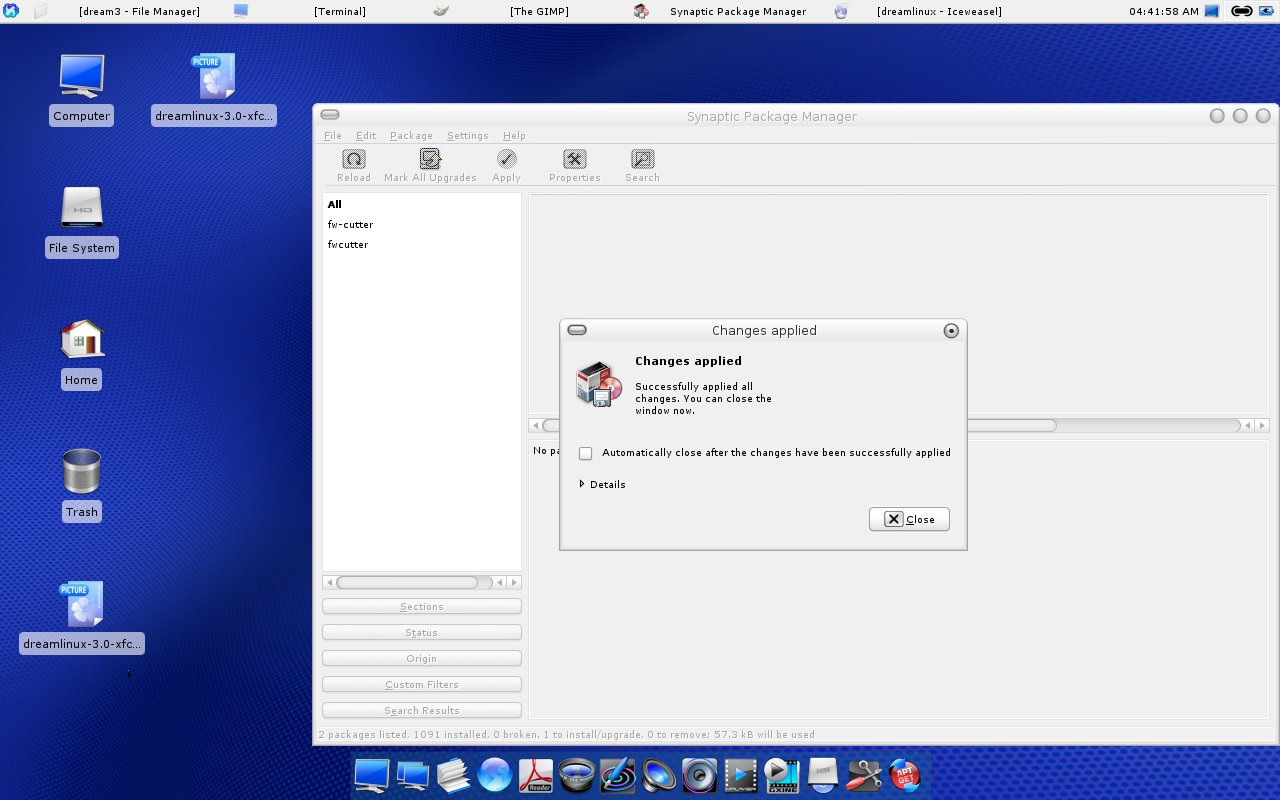Expand the Details section in the dialog
The width and height of the screenshot is (1280, 800).
click(x=602, y=484)
